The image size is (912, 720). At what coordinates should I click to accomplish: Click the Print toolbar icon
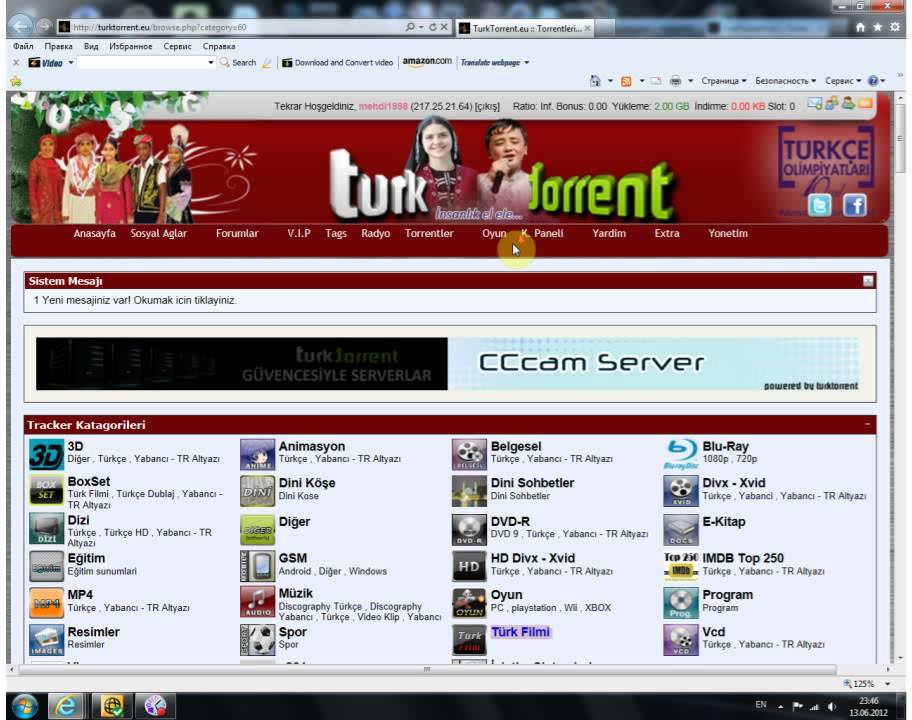[x=675, y=81]
